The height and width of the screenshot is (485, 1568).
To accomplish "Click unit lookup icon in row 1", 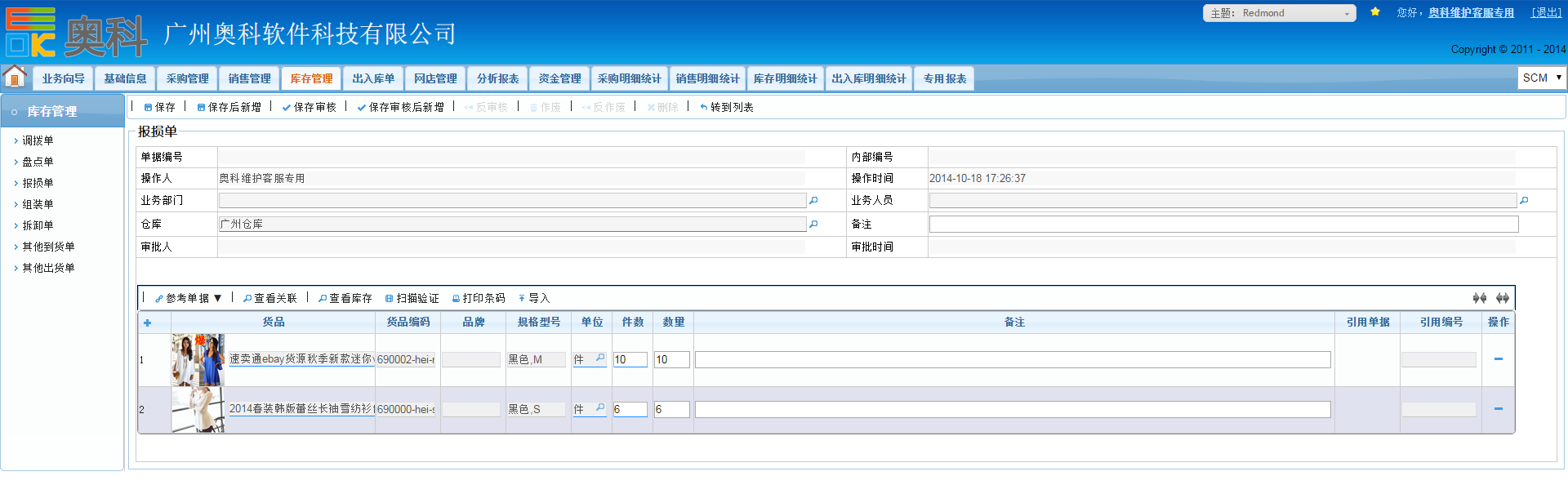I will click(600, 358).
